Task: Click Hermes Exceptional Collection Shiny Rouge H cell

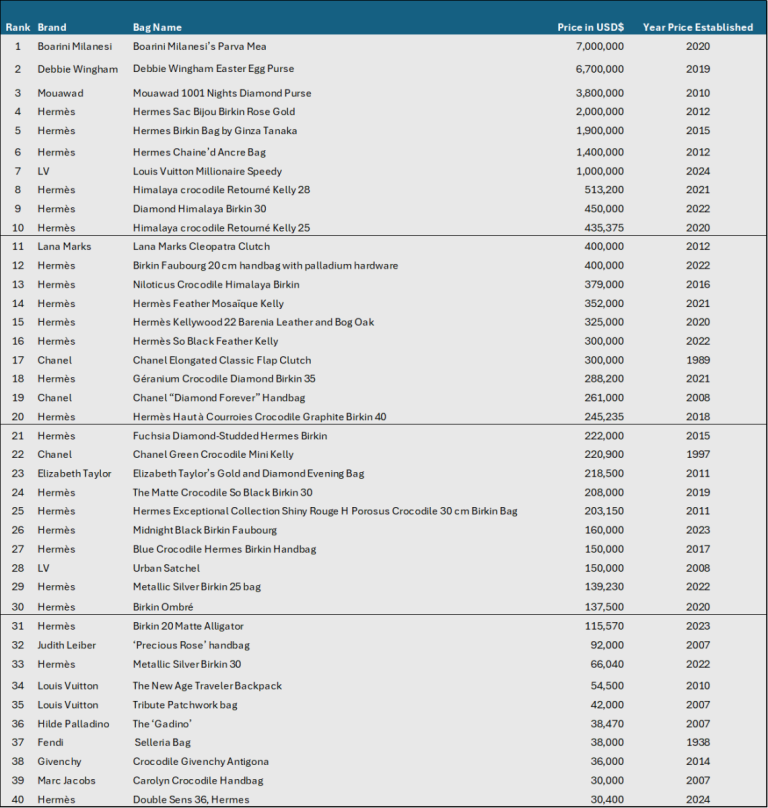Action: click(x=325, y=512)
